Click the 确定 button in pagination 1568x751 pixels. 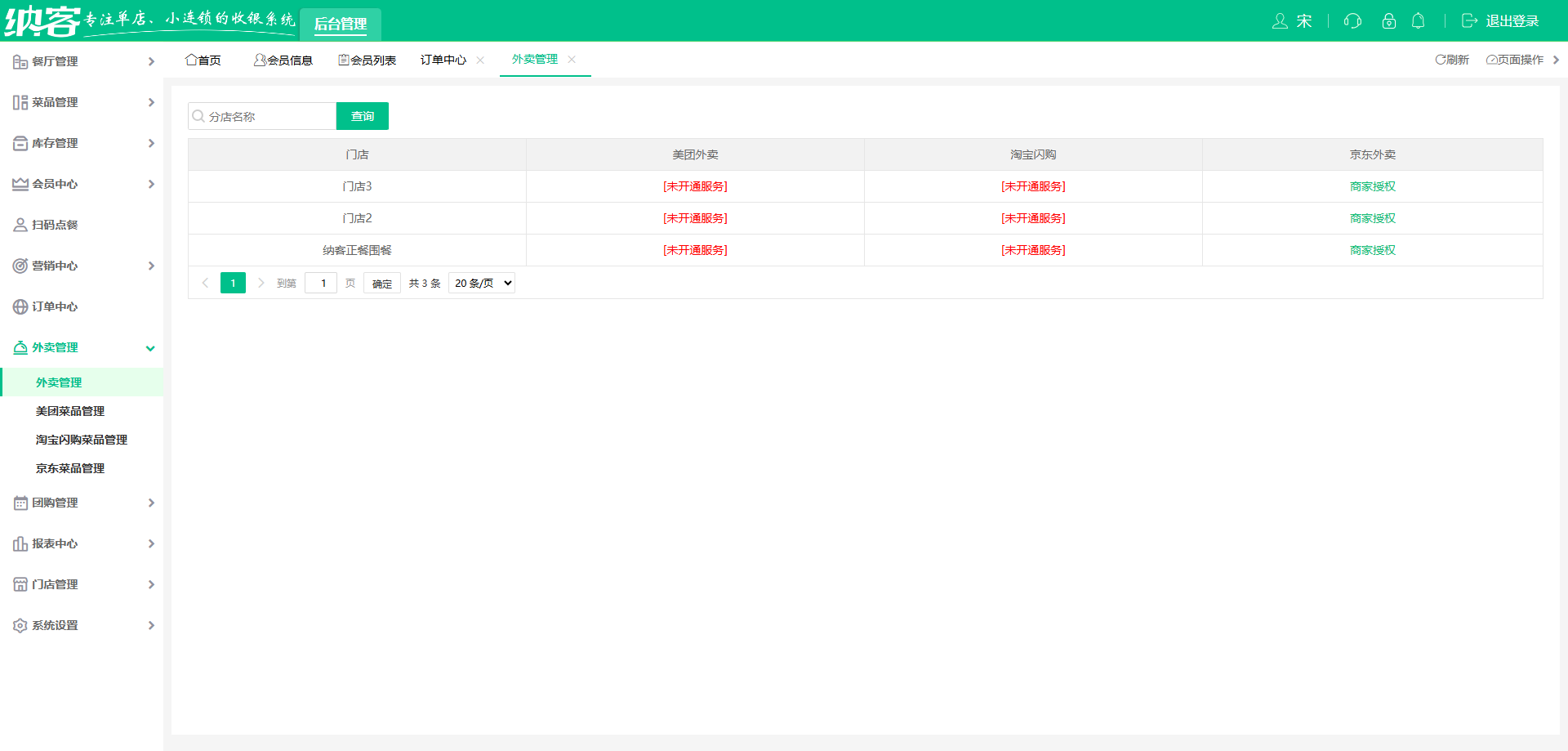point(382,284)
